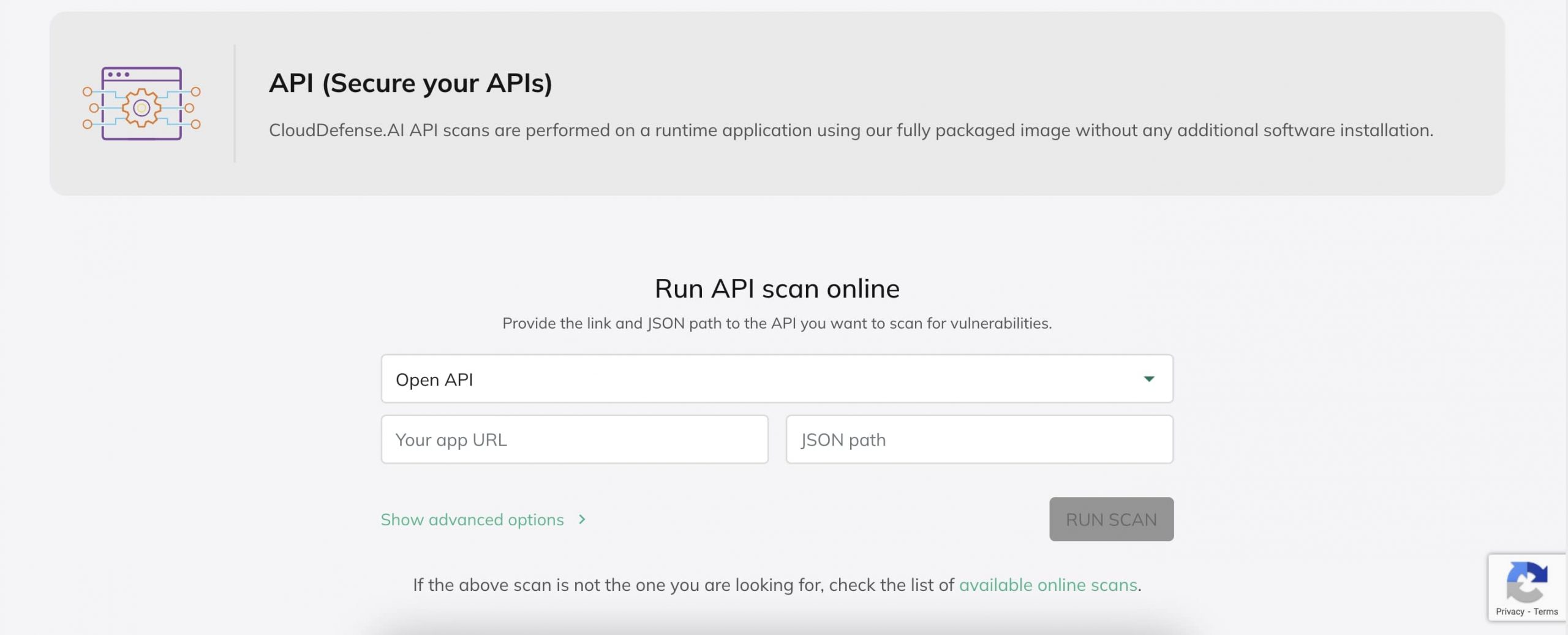The image size is (1568, 635).
Task: Click the API (Secure your APIs) heading
Action: [410, 83]
